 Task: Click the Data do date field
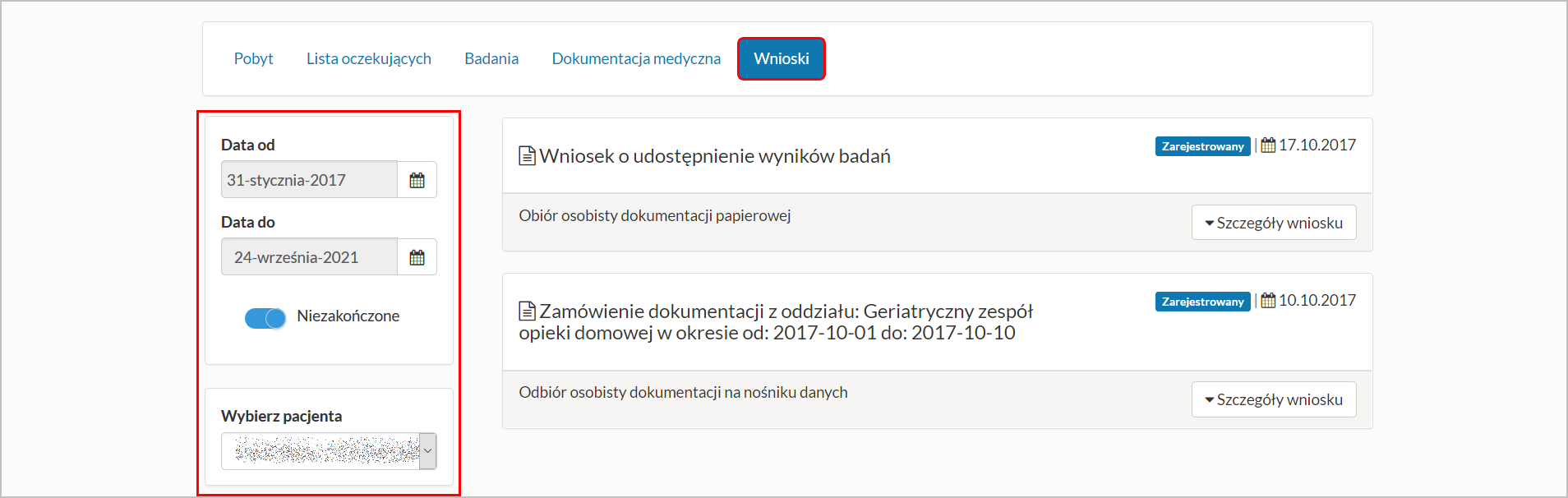point(309,257)
